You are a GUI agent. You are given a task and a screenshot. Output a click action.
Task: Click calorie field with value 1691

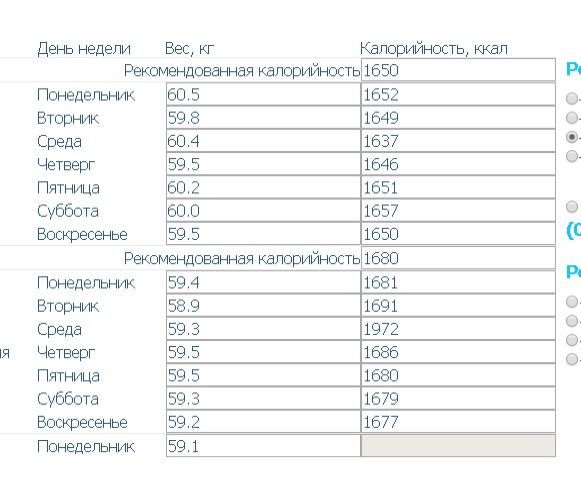(x=458, y=306)
